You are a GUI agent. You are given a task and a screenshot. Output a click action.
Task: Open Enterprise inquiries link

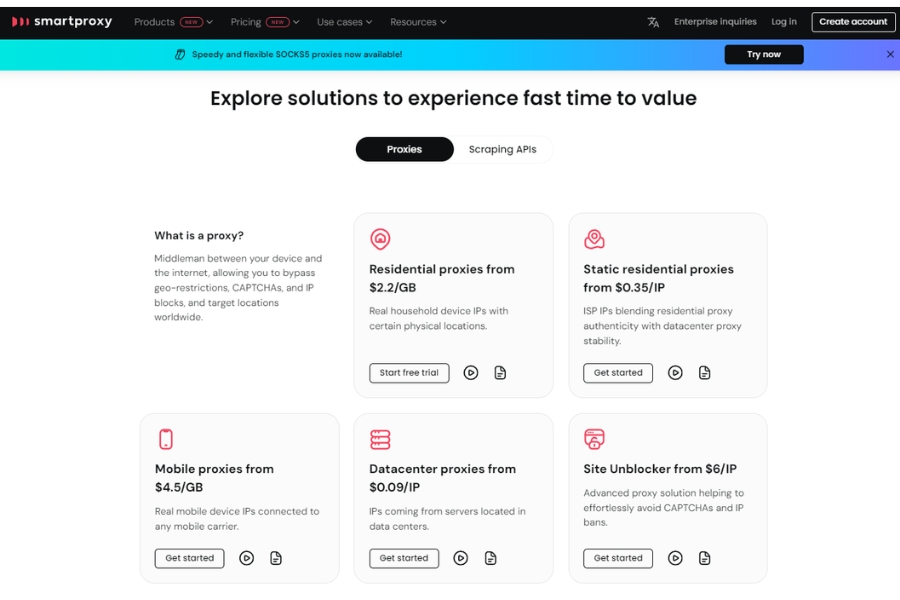[715, 22]
